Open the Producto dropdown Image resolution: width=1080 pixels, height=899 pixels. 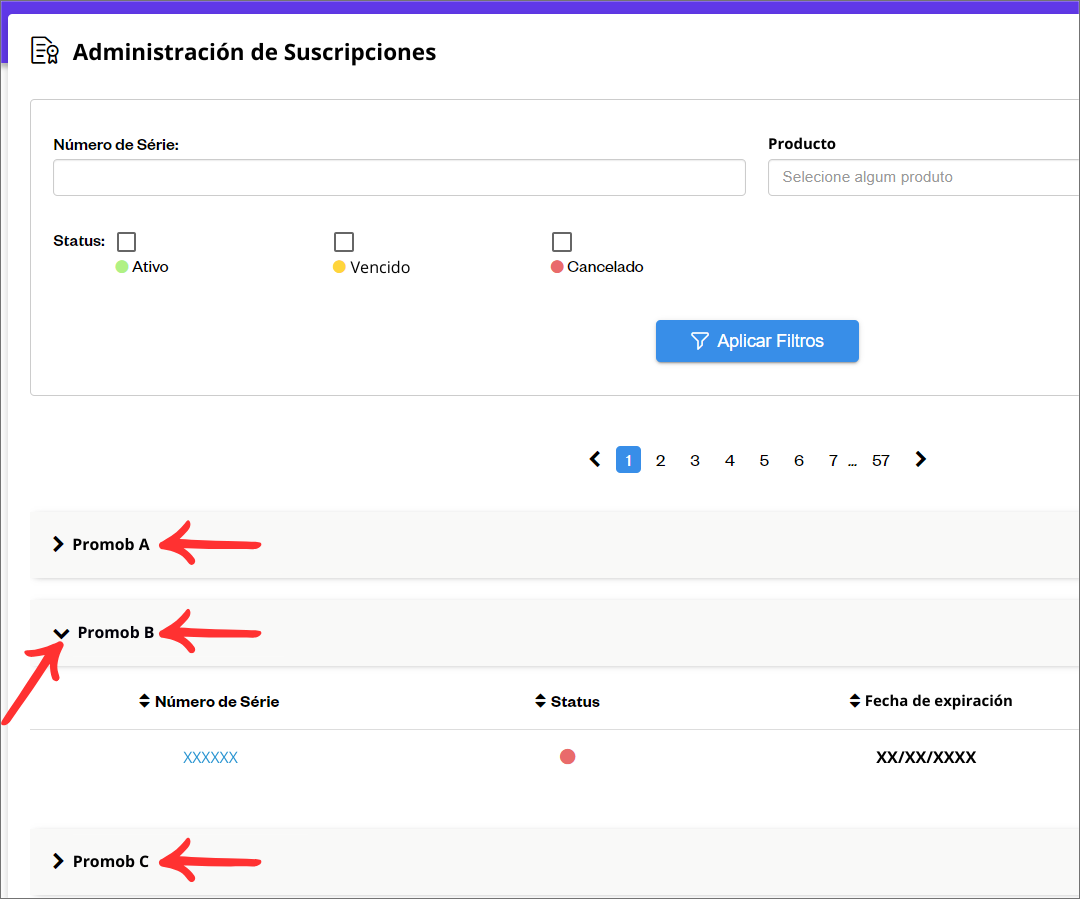(924, 178)
